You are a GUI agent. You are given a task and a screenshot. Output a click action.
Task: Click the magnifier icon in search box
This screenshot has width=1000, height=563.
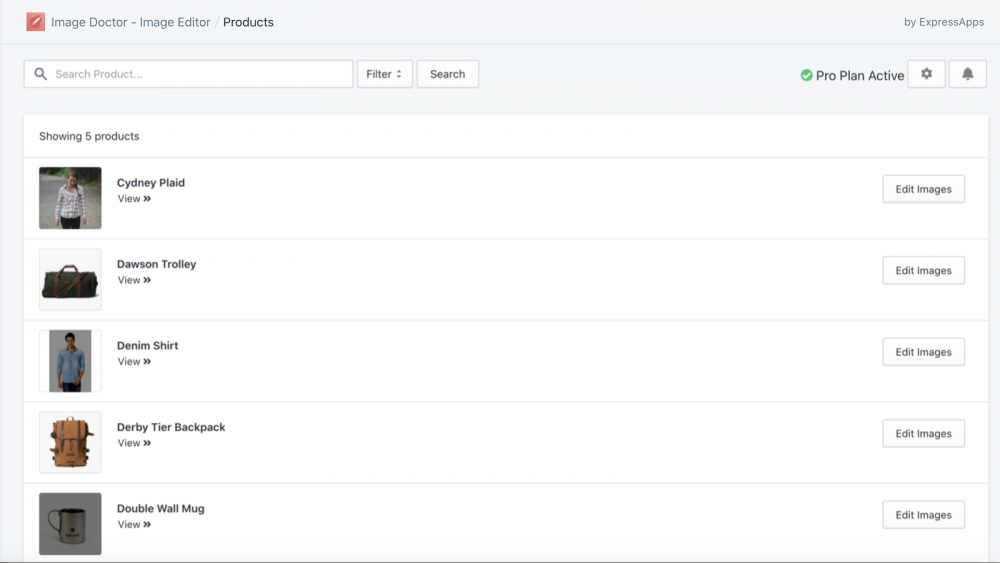(x=41, y=74)
